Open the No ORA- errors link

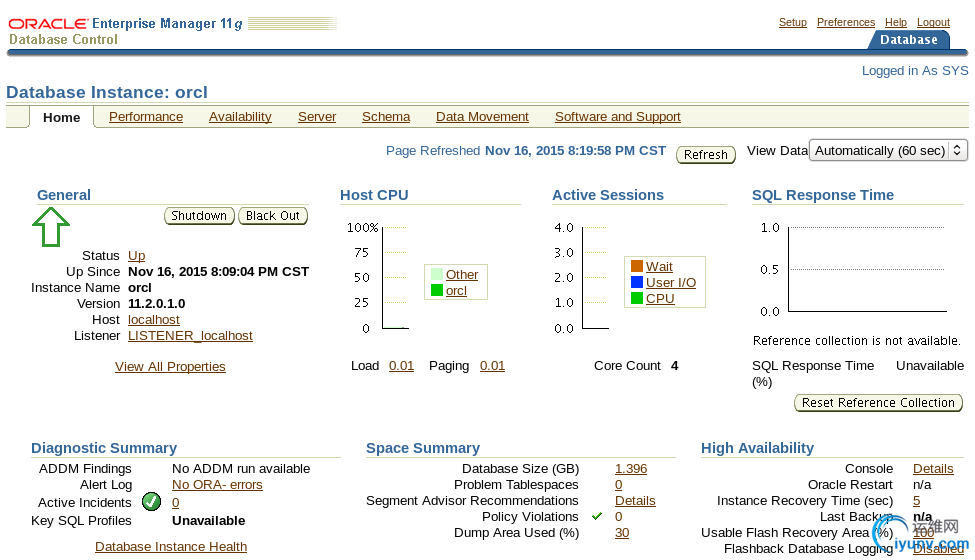click(217, 485)
